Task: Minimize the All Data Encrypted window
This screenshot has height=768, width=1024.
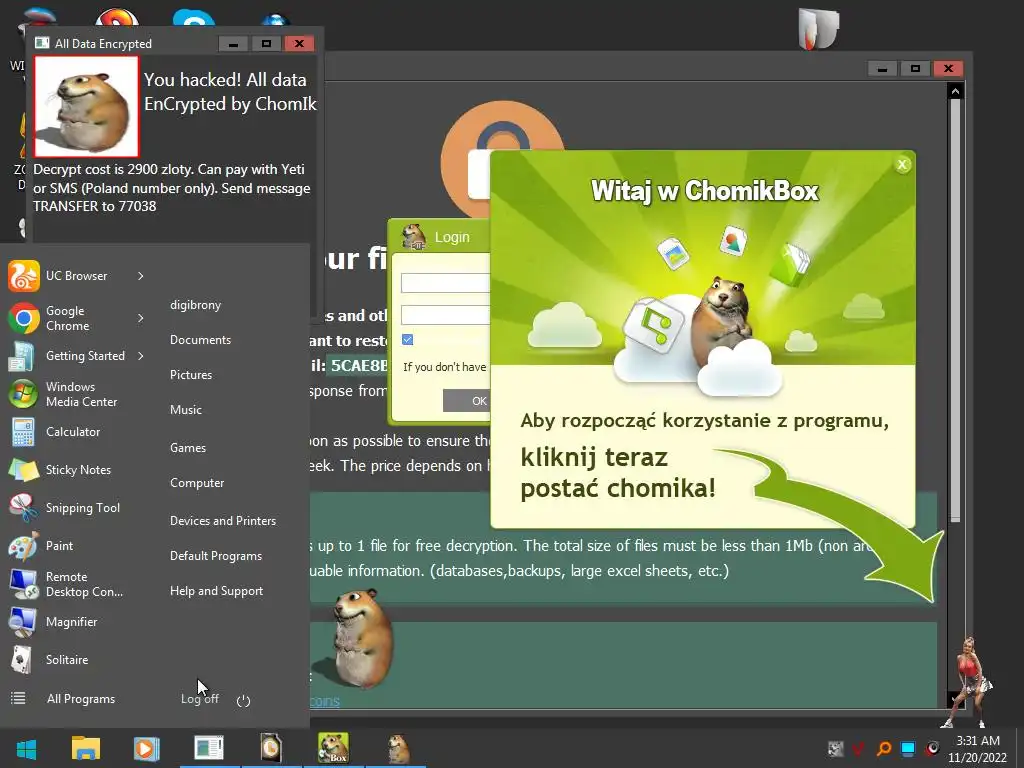Action: point(233,44)
